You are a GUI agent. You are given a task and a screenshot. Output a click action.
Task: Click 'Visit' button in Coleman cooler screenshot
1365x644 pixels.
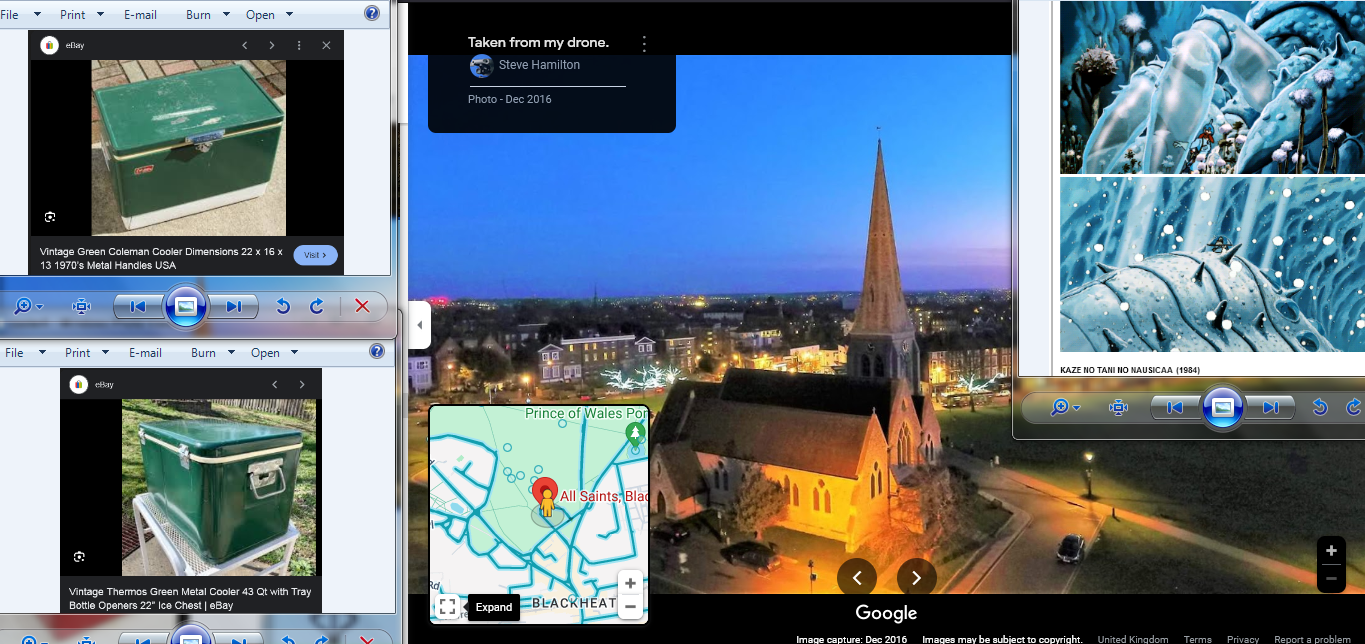(x=316, y=255)
